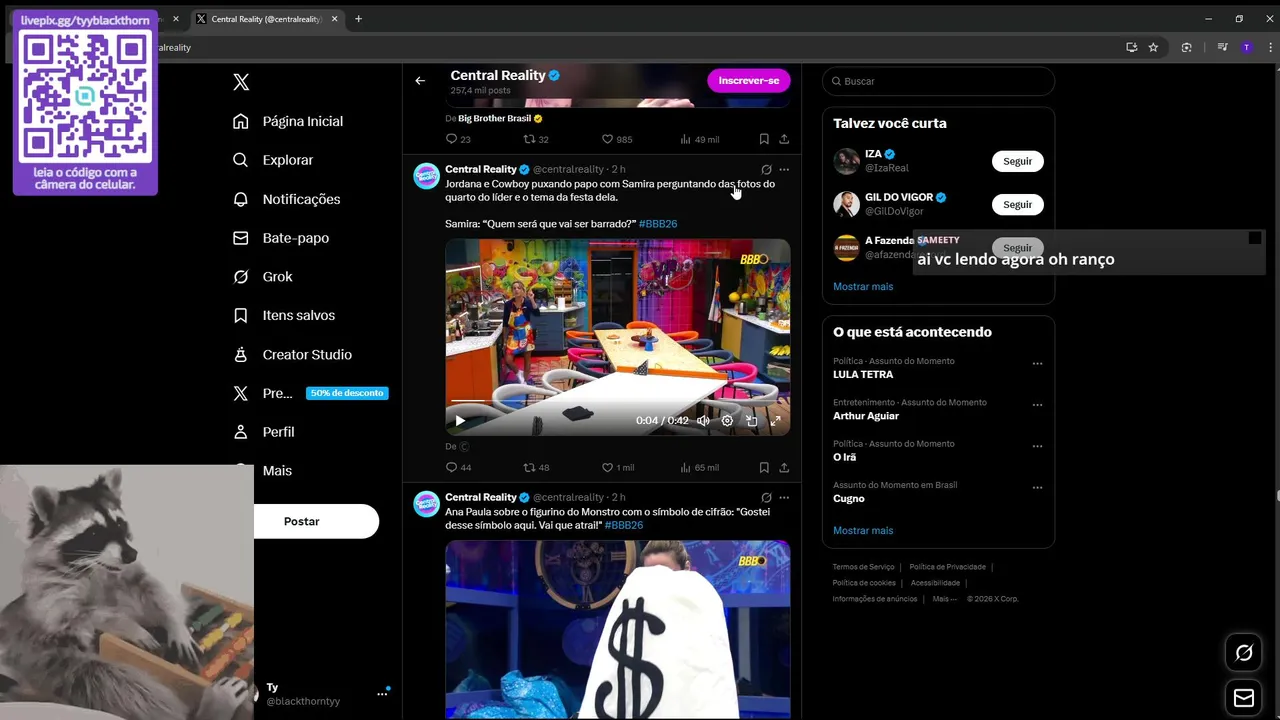
Task: Open video settings gear
Action: (x=727, y=421)
